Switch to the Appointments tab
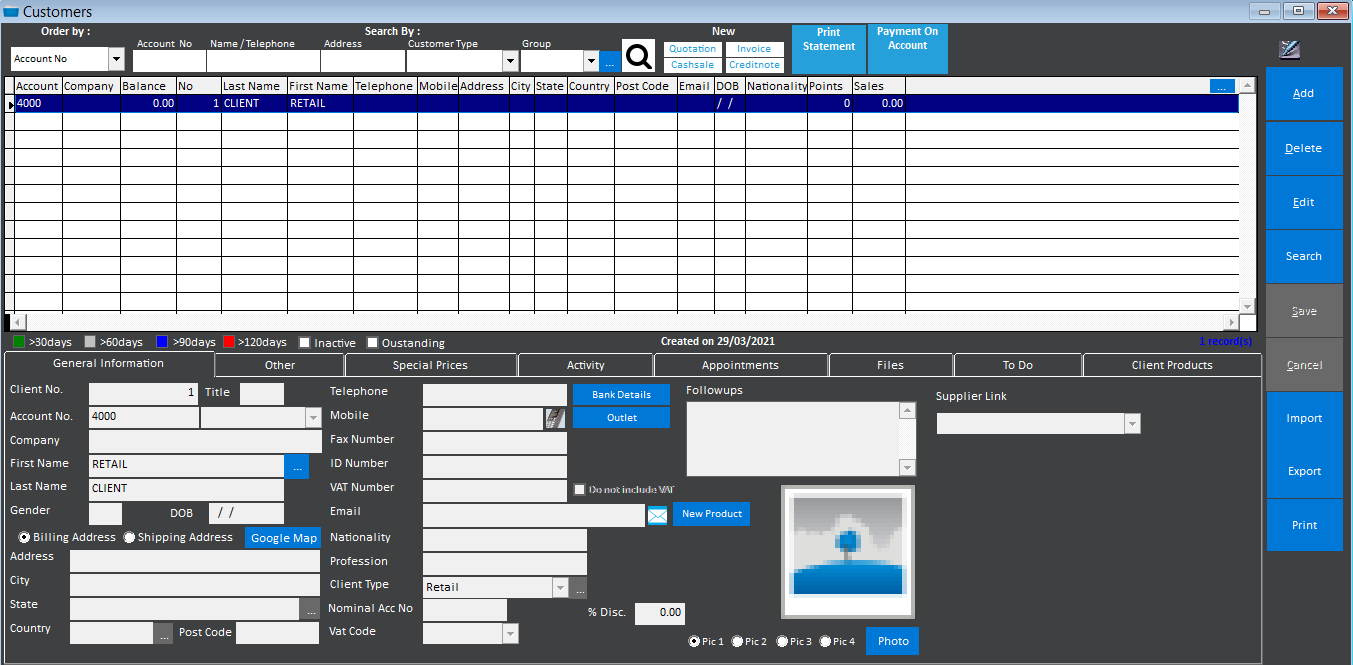Image resolution: width=1353 pixels, height=665 pixels. pos(741,364)
